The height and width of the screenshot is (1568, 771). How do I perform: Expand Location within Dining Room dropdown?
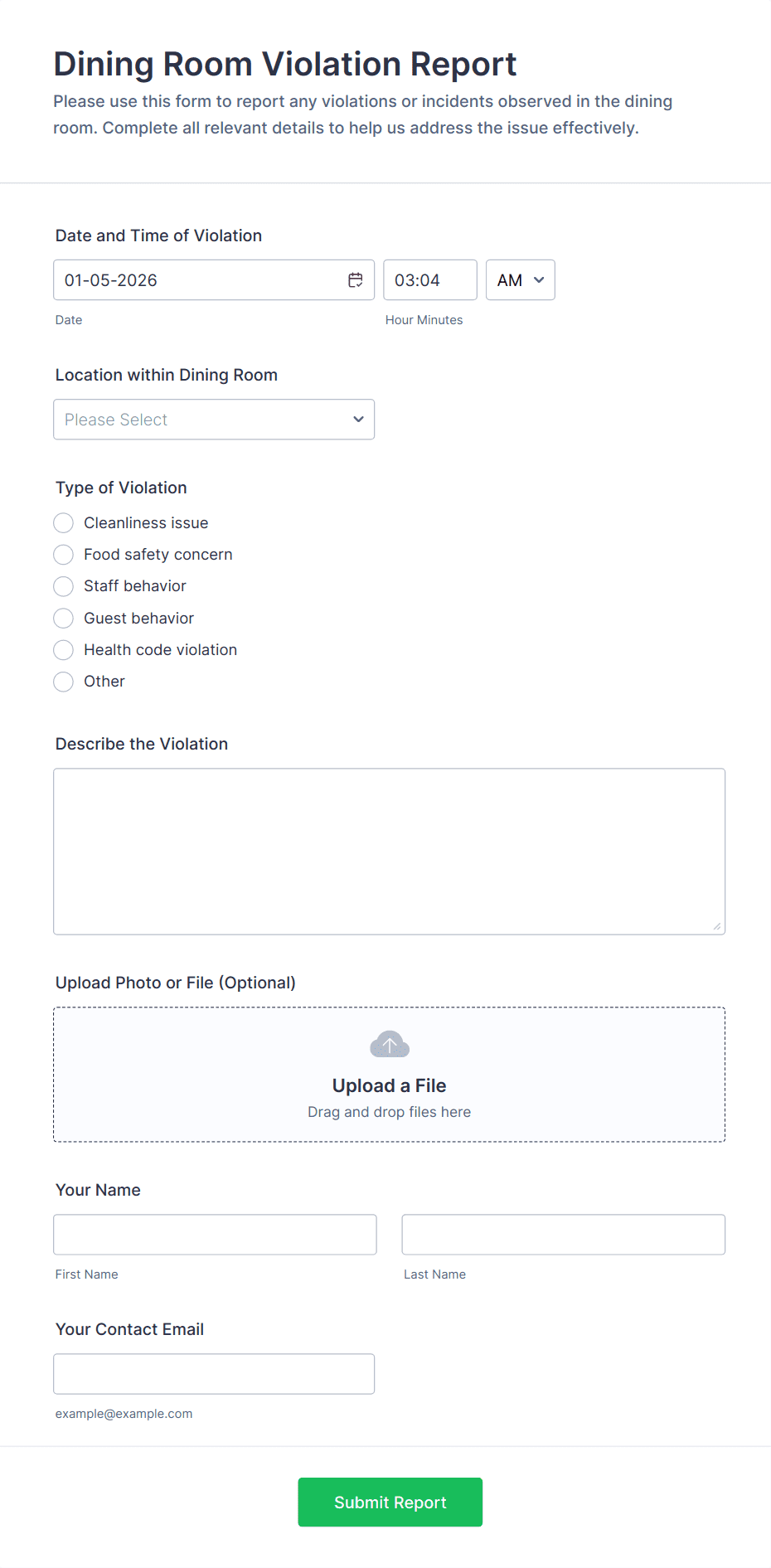pos(214,420)
